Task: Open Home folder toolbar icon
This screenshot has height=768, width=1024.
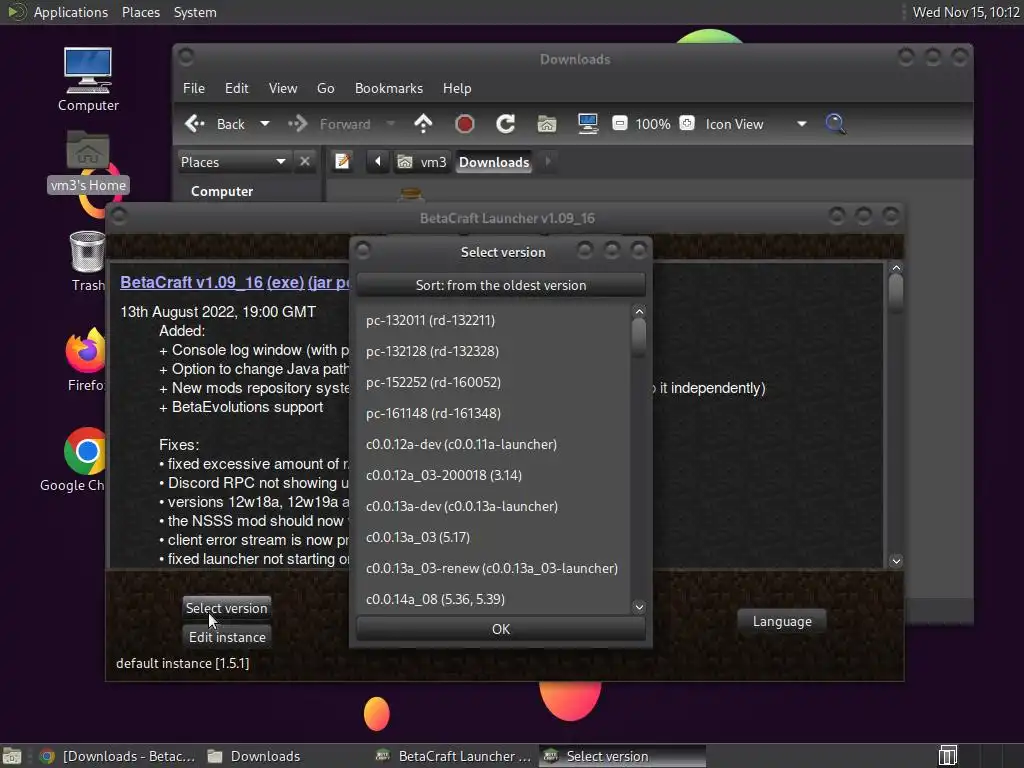Action: coord(547,123)
